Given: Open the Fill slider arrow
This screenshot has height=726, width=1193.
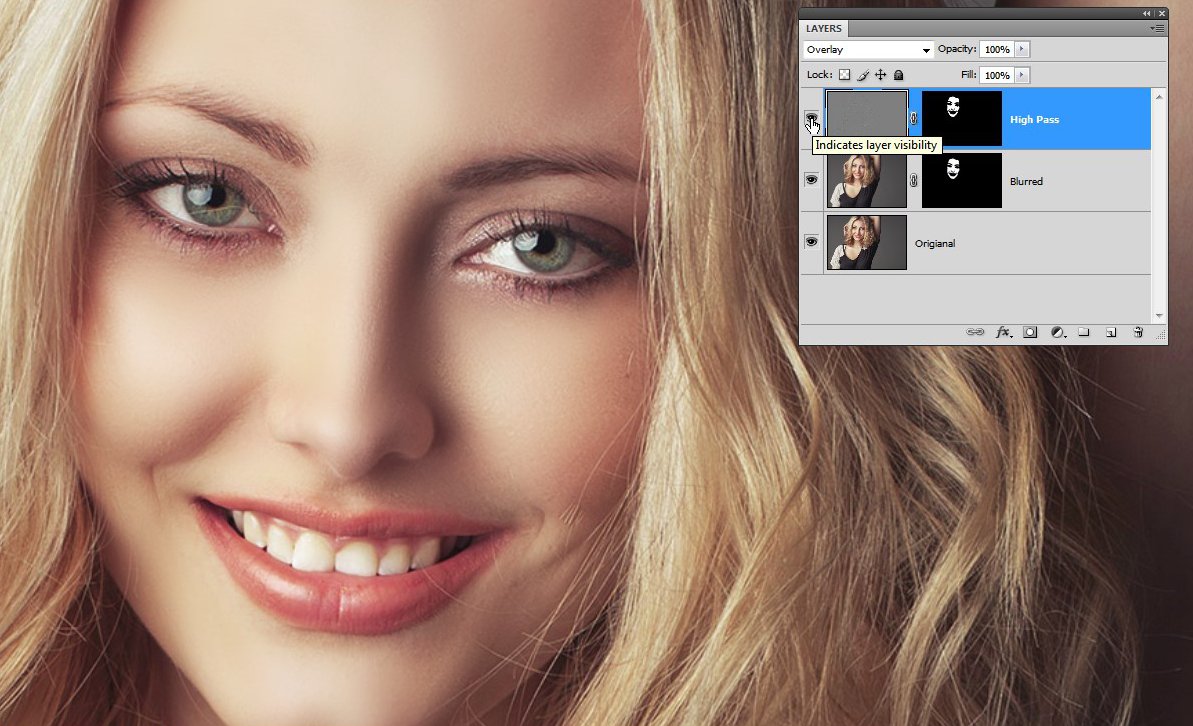Looking at the screenshot, I should [1022, 75].
